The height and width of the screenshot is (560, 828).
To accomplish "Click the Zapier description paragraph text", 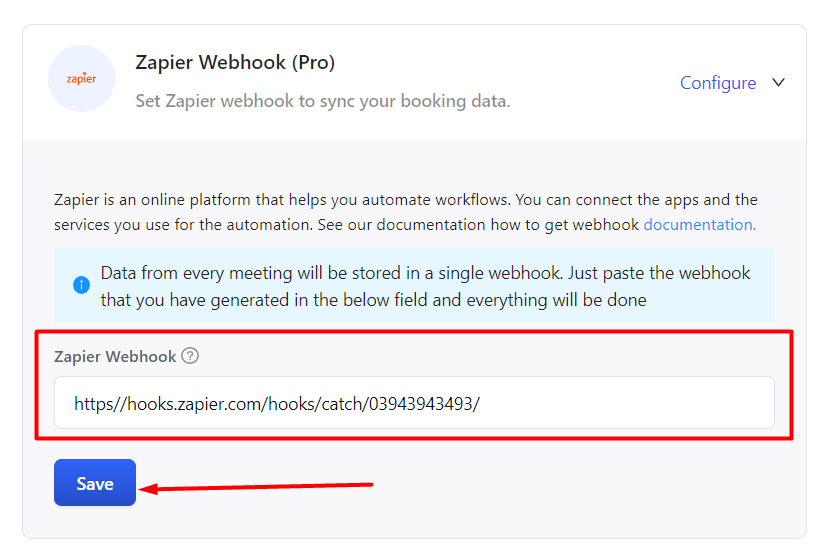I will pos(405,212).
